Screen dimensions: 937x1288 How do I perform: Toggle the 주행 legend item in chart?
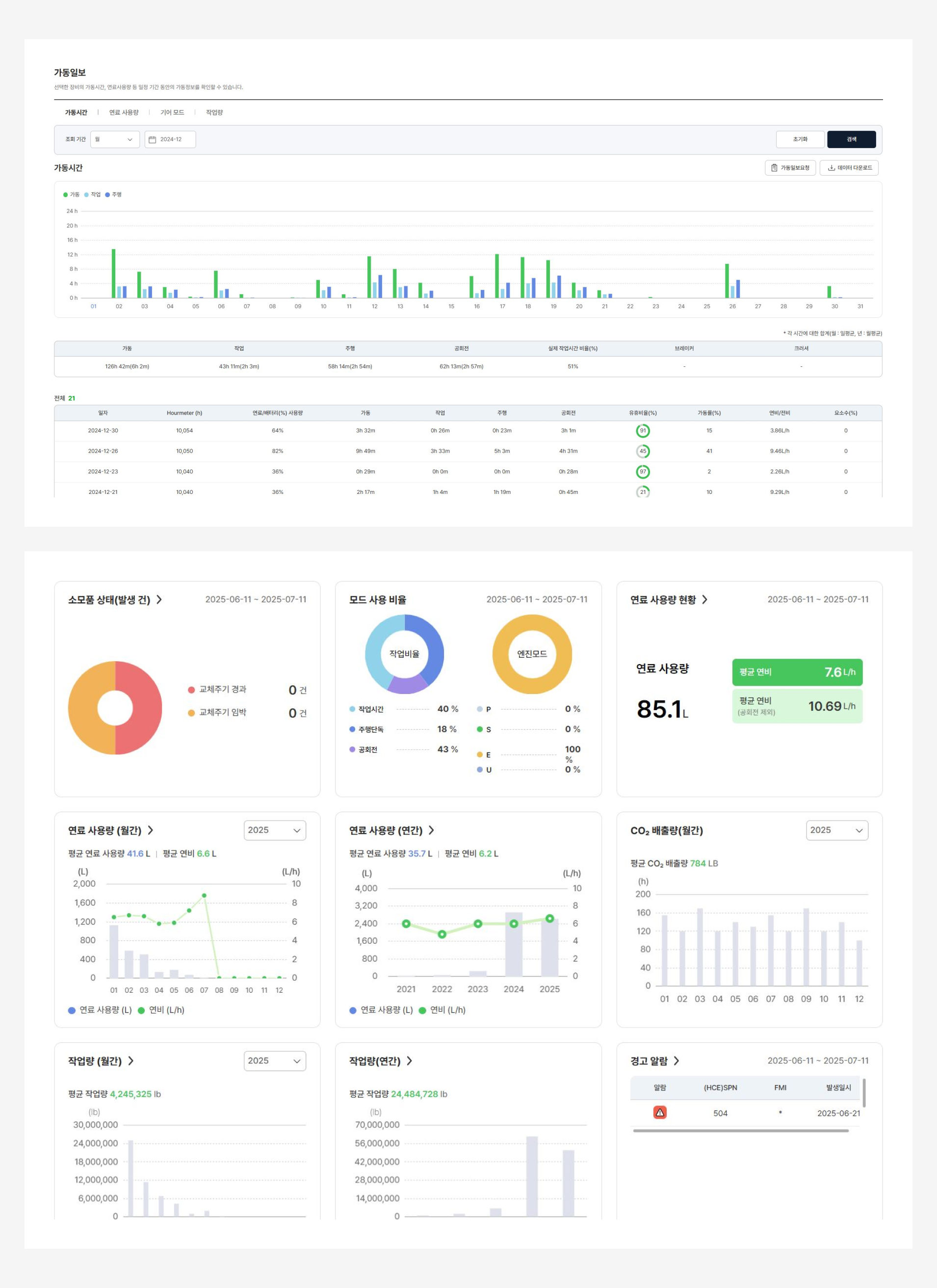pyautogui.click(x=114, y=195)
